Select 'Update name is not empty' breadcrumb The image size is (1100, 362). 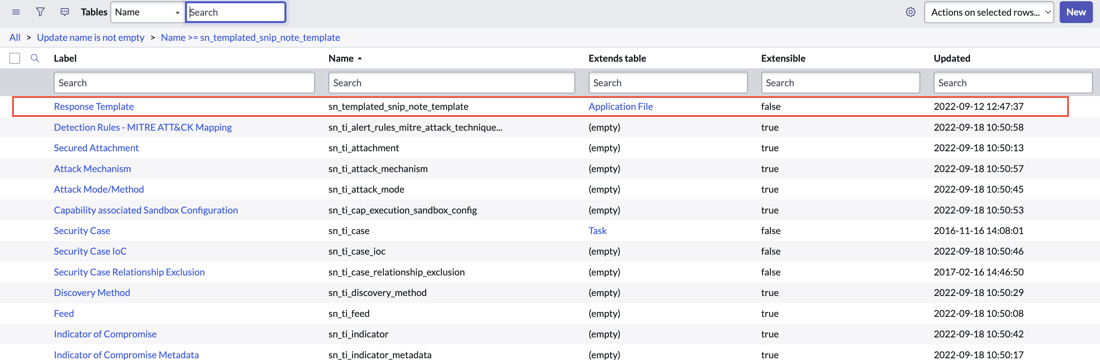click(90, 37)
